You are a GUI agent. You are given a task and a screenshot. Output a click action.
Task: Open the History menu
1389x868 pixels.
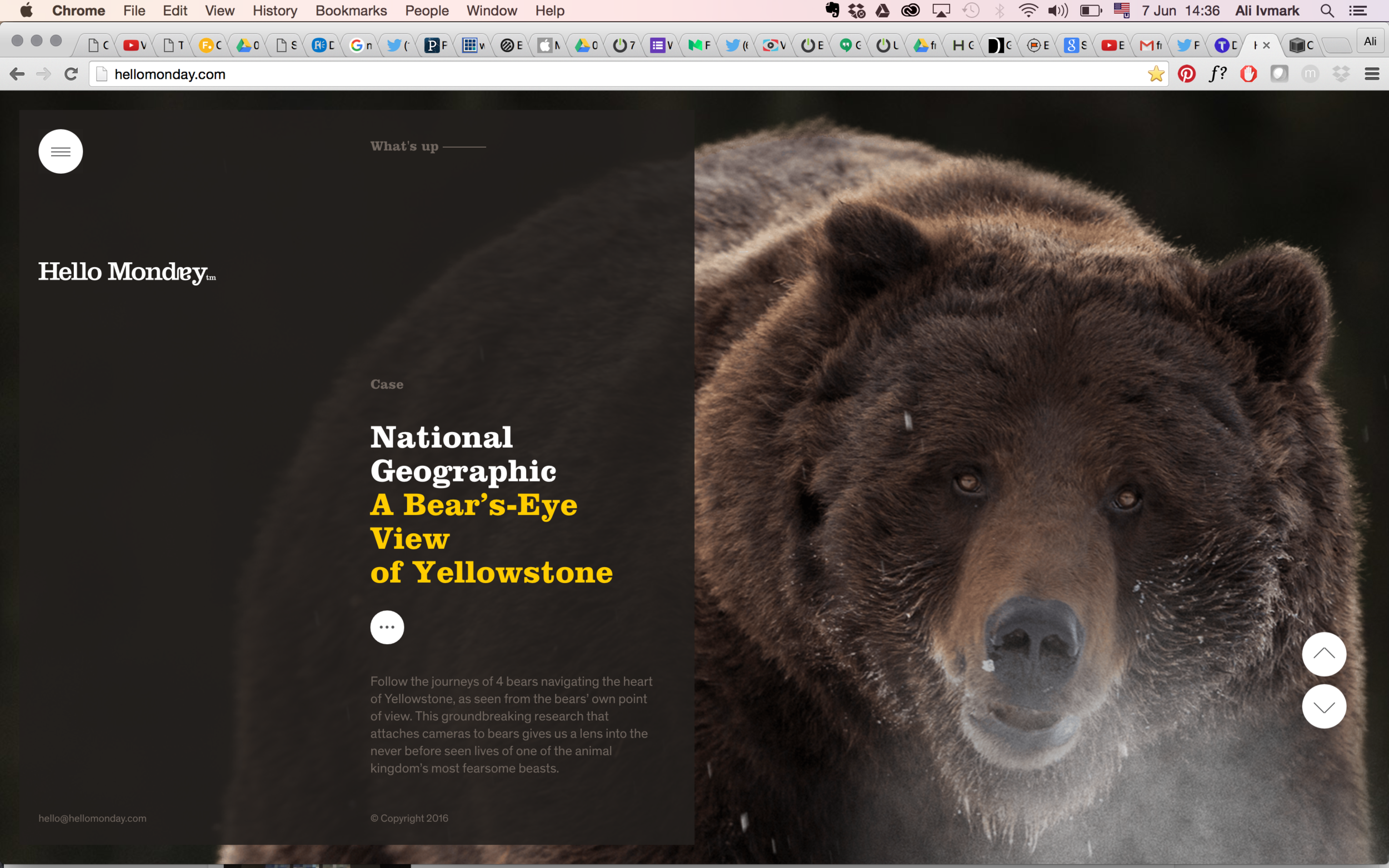point(275,11)
